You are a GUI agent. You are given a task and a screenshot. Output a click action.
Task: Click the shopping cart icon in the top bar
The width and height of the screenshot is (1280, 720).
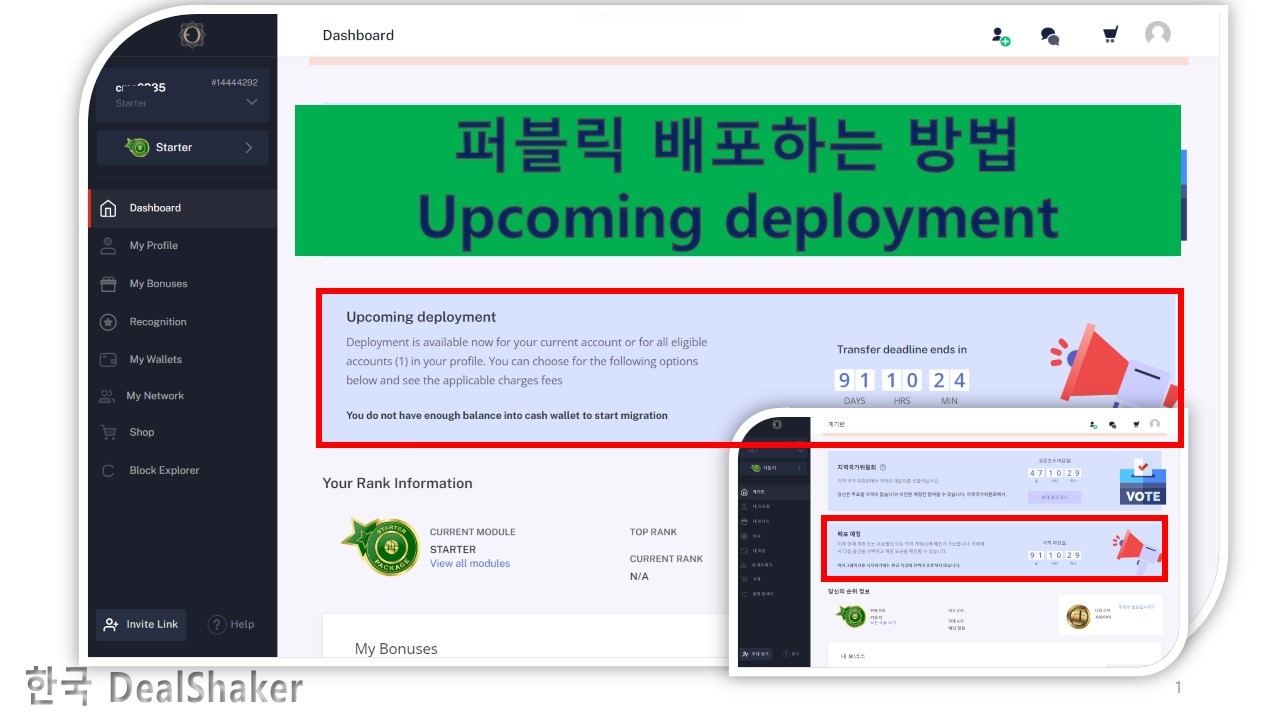[x=1108, y=33]
